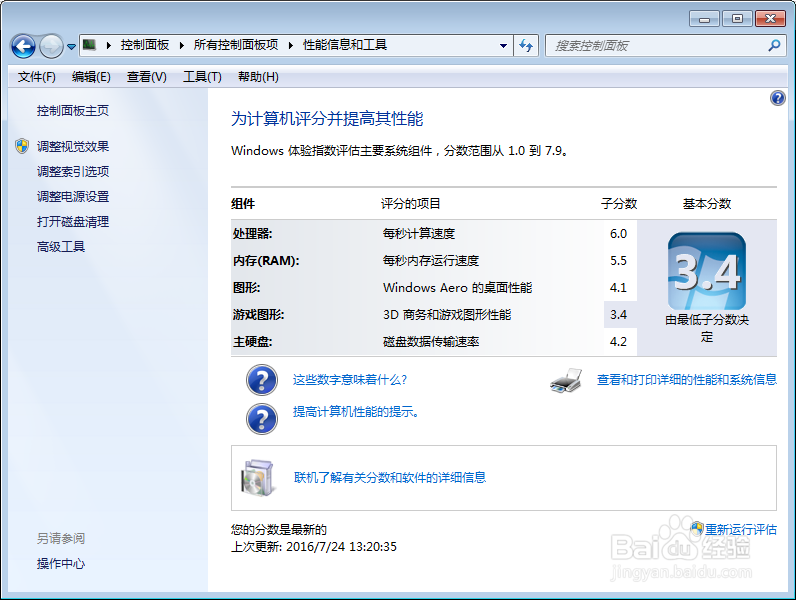Click the 基本分数 column header
796x600 pixels.
coord(707,204)
